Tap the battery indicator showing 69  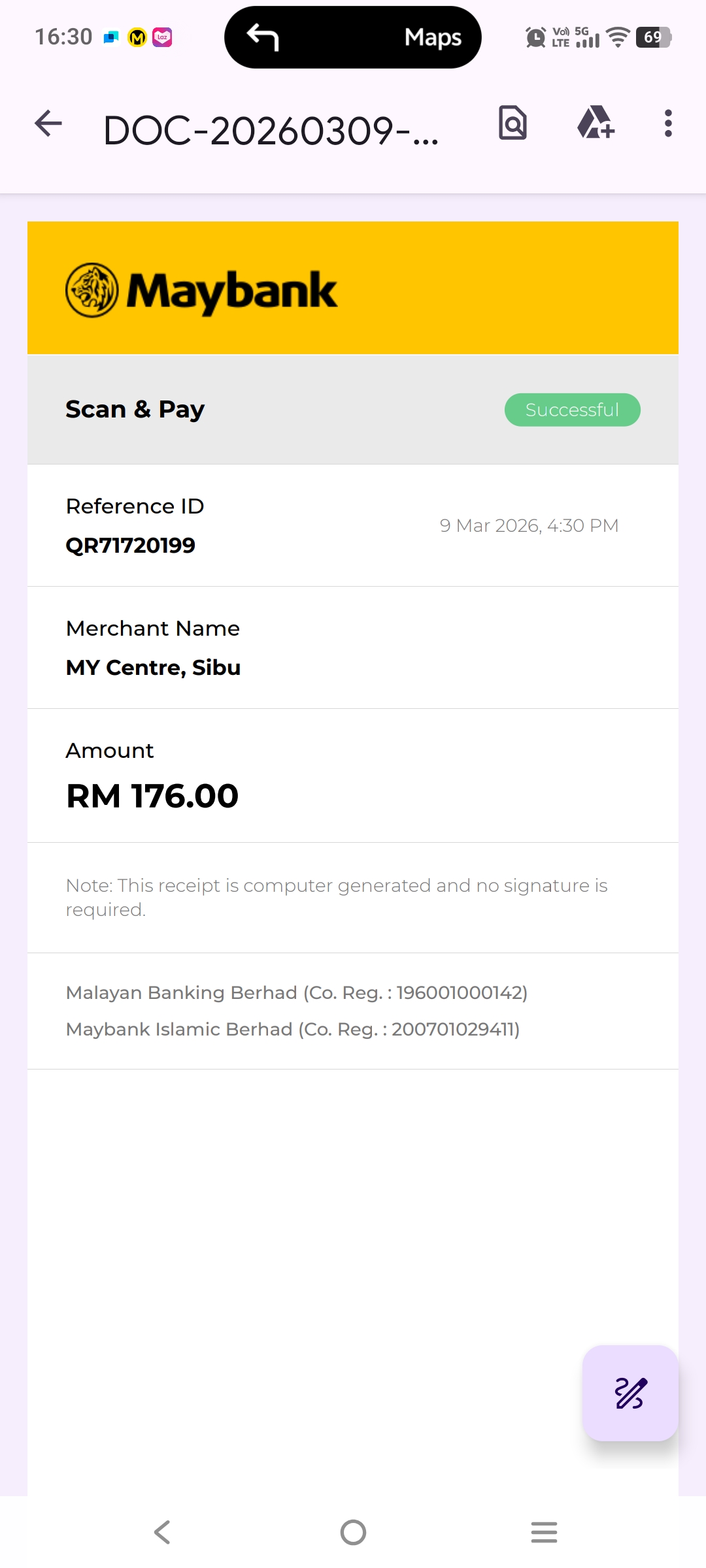click(x=653, y=37)
